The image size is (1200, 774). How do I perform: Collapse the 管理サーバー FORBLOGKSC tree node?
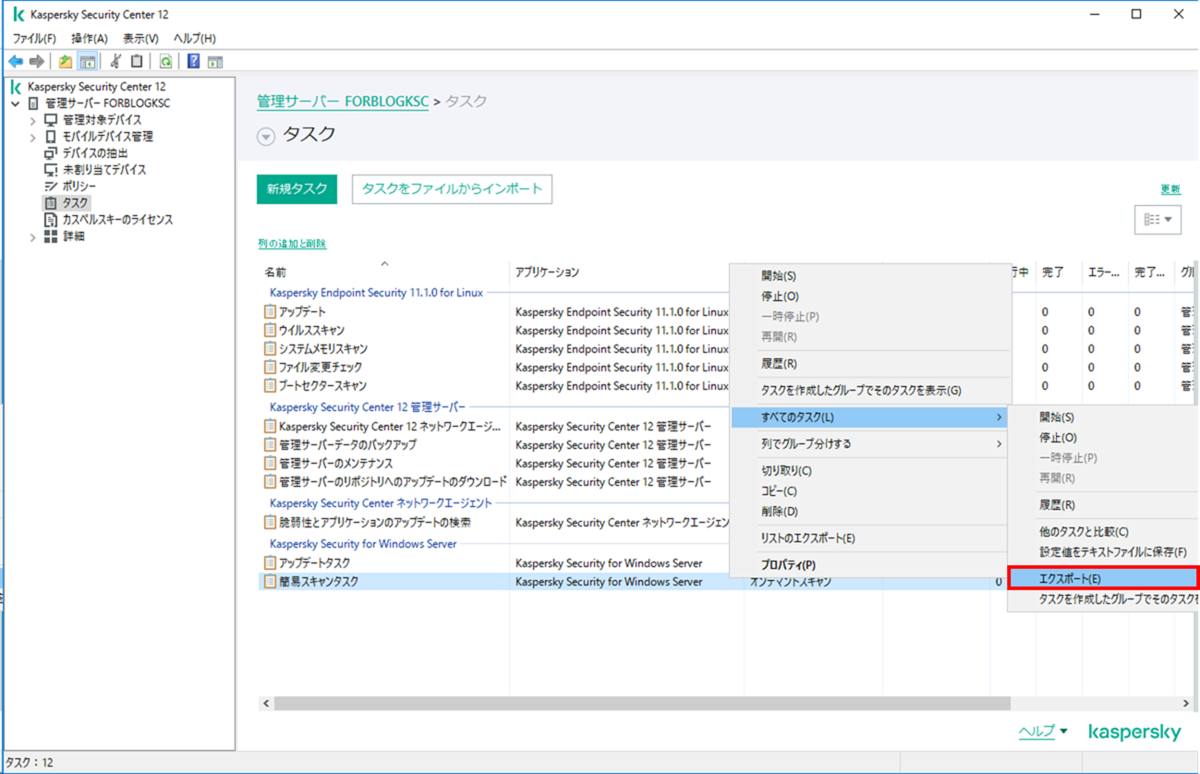coord(15,103)
